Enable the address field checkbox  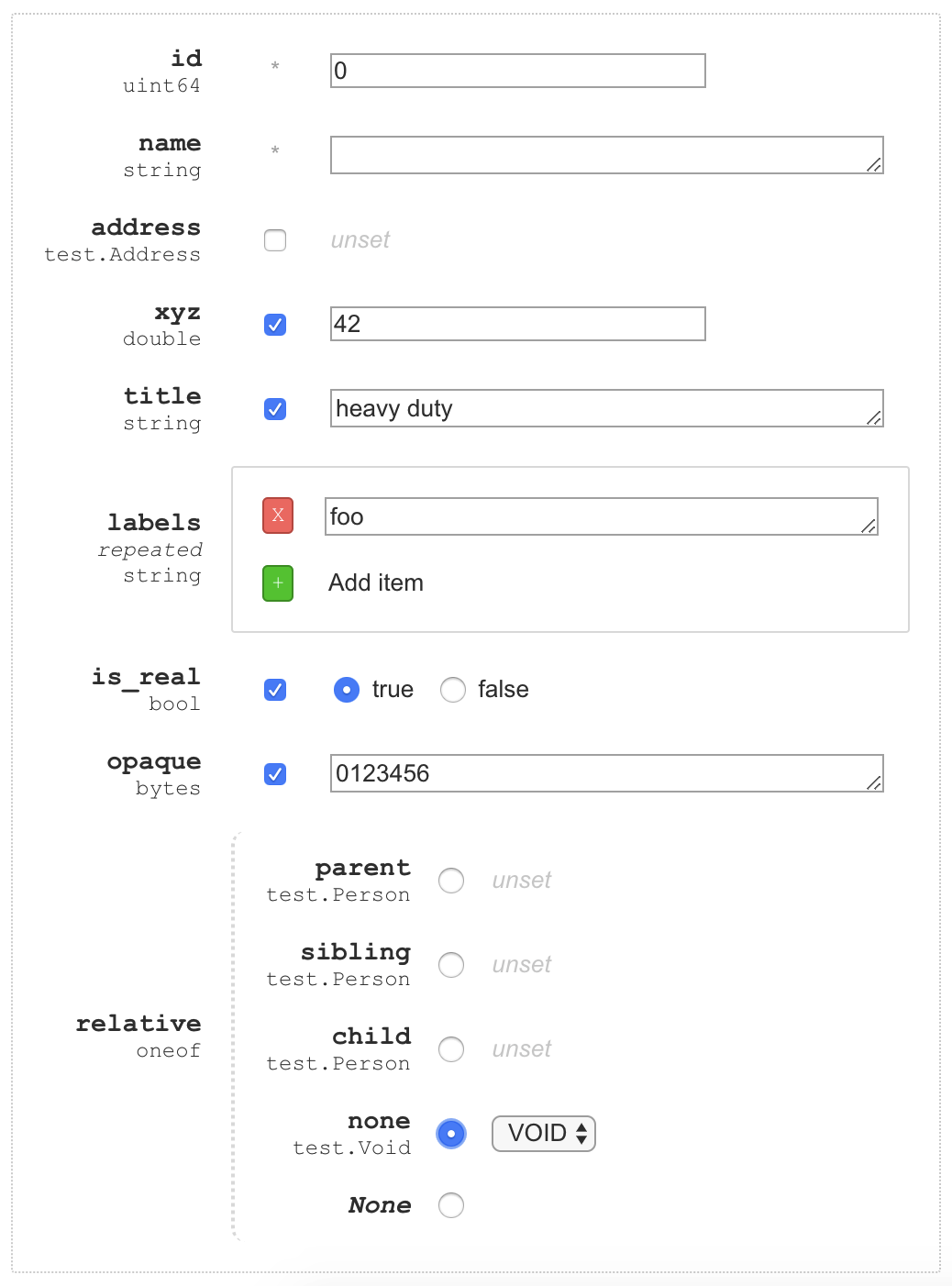(275, 240)
